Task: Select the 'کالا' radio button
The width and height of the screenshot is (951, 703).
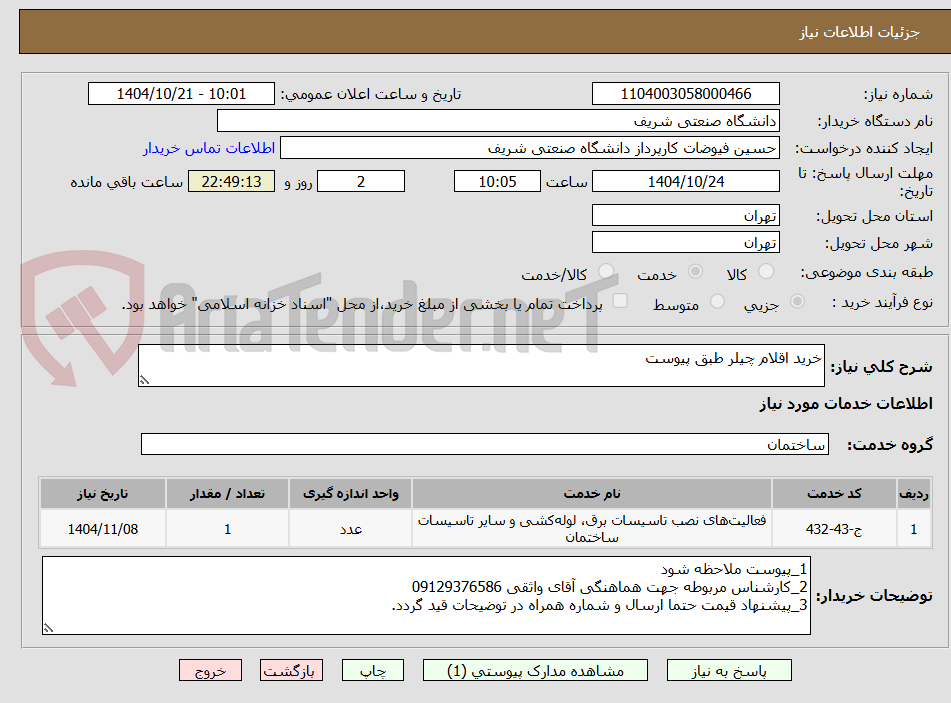Action: [767, 271]
